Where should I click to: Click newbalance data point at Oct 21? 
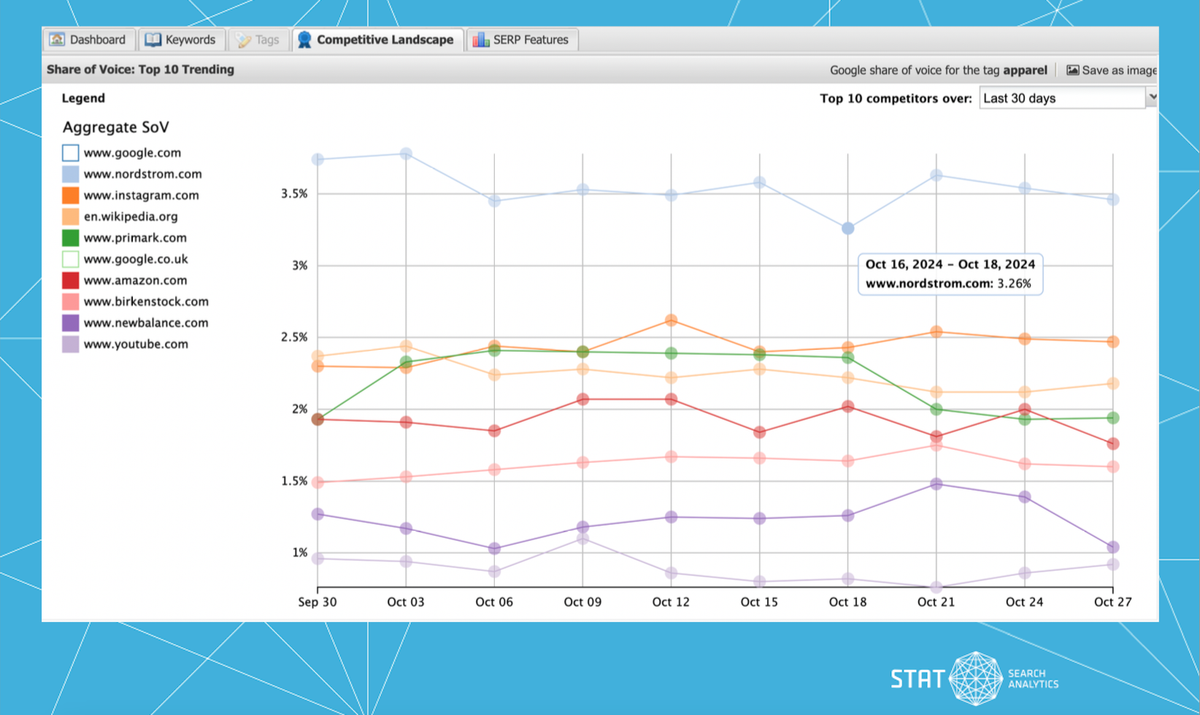(x=936, y=484)
